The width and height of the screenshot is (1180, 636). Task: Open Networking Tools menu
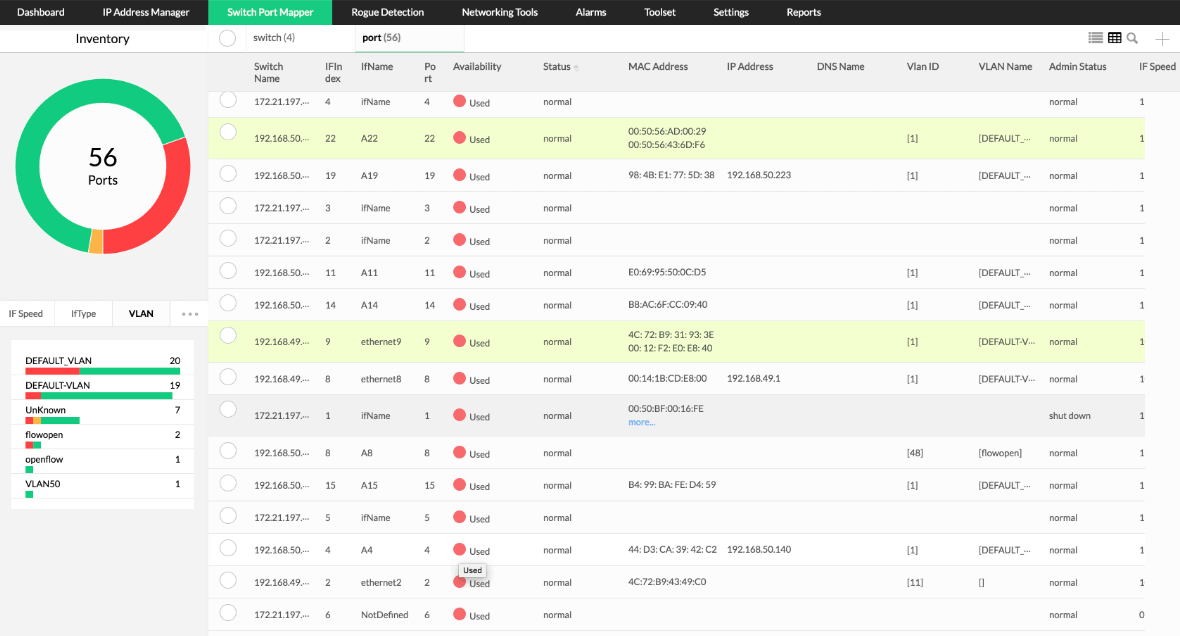(500, 12)
